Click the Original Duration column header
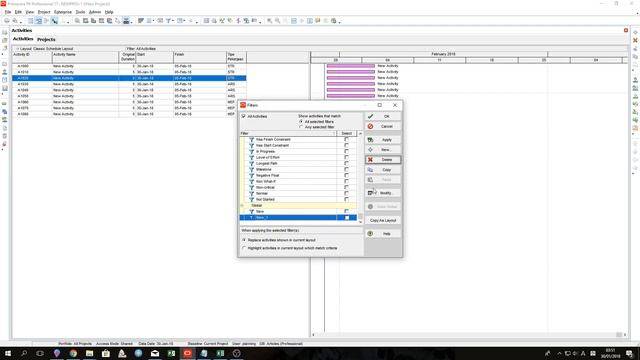Viewport: 640px width, 360px height. click(x=127, y=57)
